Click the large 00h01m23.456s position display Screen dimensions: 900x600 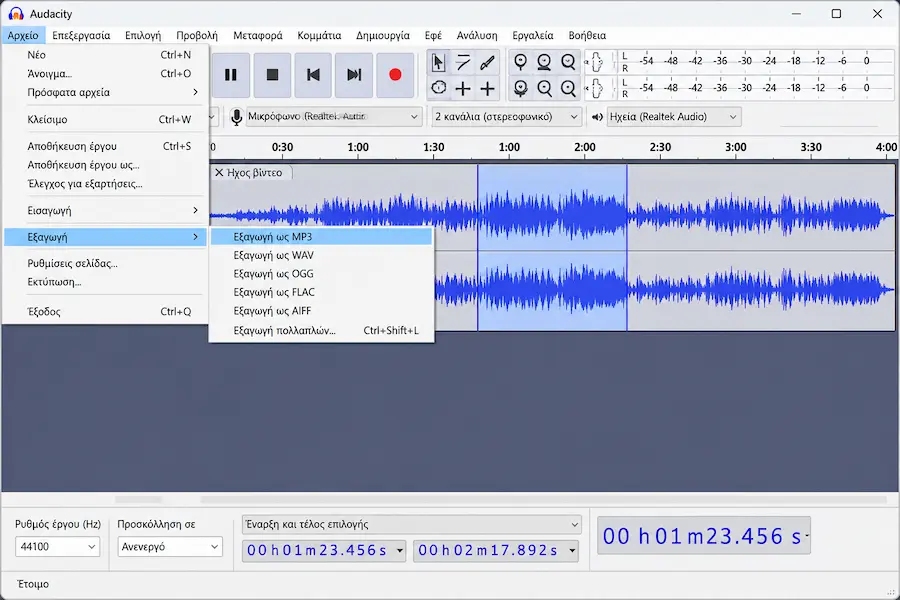pyautogui.click(x=704, y=536)
